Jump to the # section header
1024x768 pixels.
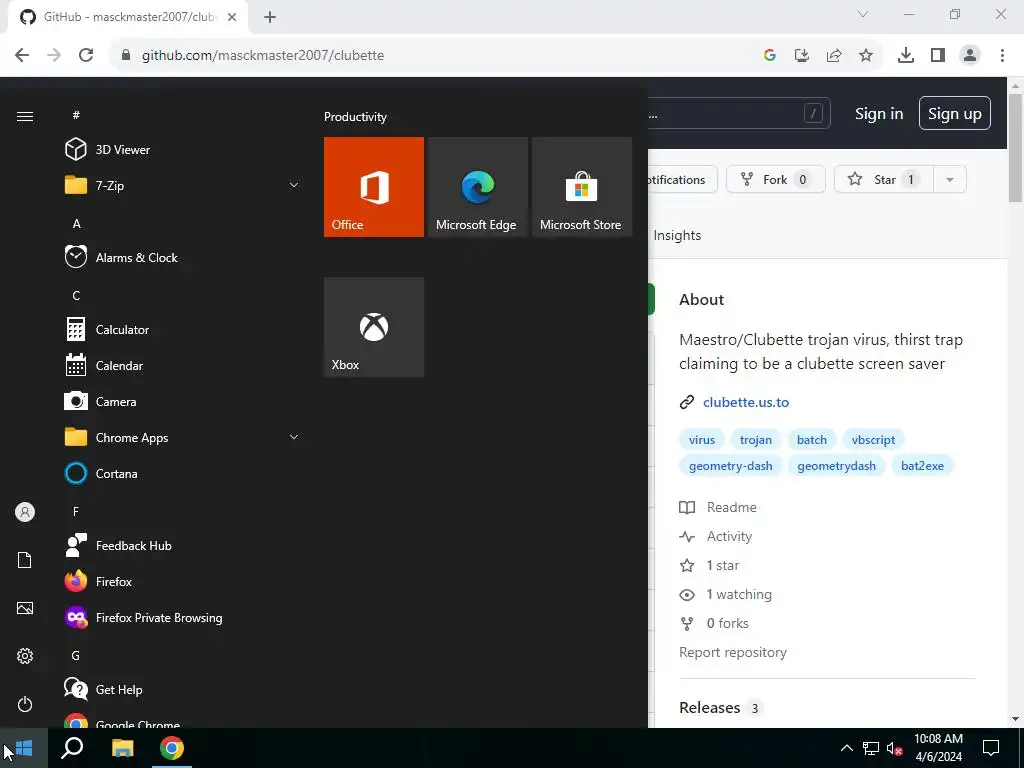pos(76,115)
